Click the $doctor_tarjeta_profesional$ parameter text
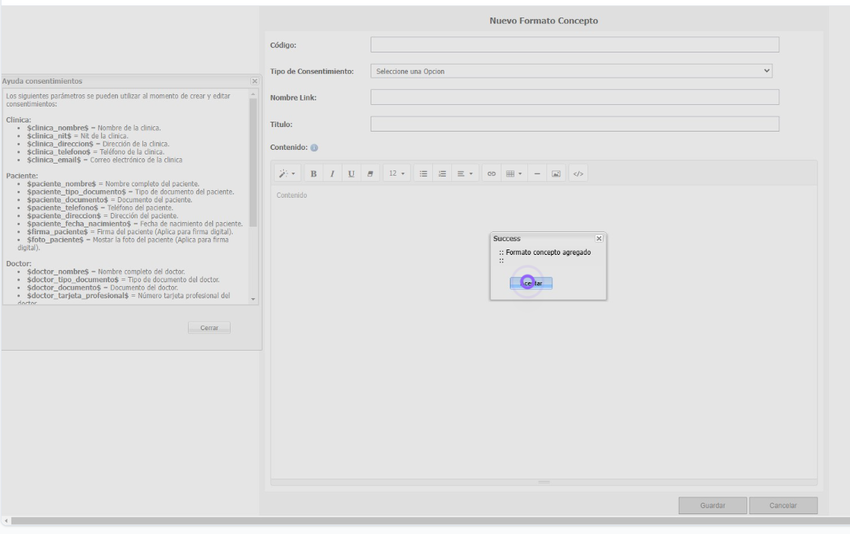Image resolution: width=850 pixels, height=534 pixels. click(78, 295)
